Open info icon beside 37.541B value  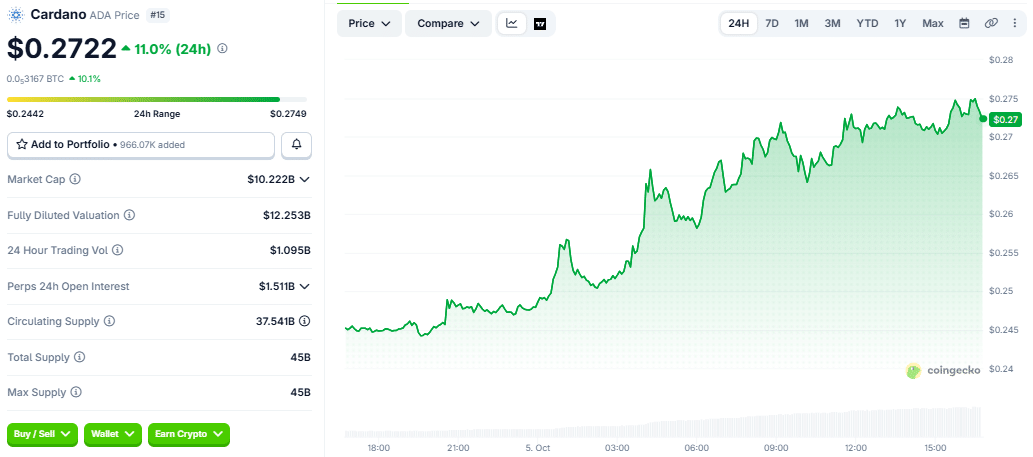[x=304, y=321]
